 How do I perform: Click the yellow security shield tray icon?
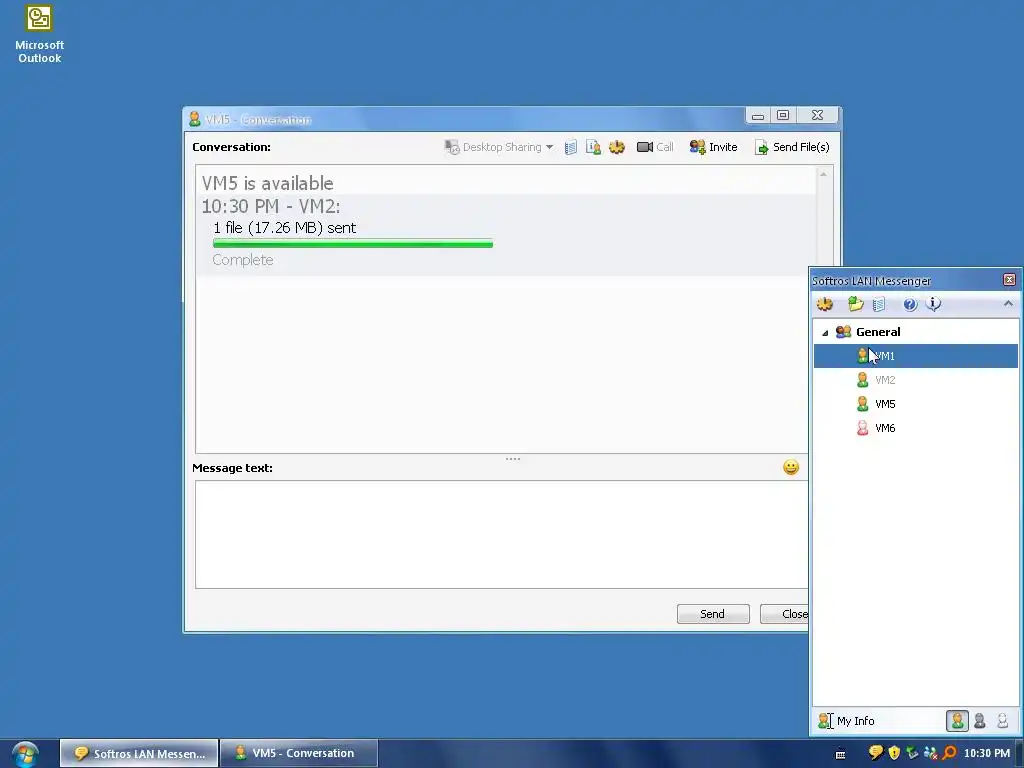coord(895,753)
